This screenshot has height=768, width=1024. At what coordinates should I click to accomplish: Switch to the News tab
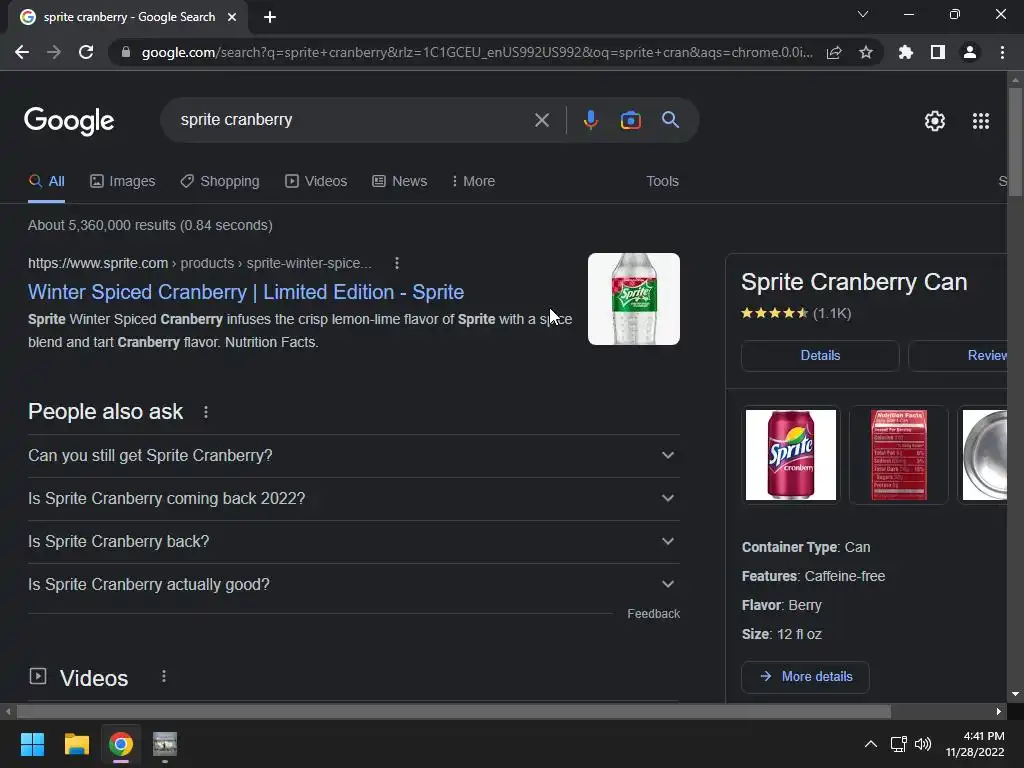(400, 182)
